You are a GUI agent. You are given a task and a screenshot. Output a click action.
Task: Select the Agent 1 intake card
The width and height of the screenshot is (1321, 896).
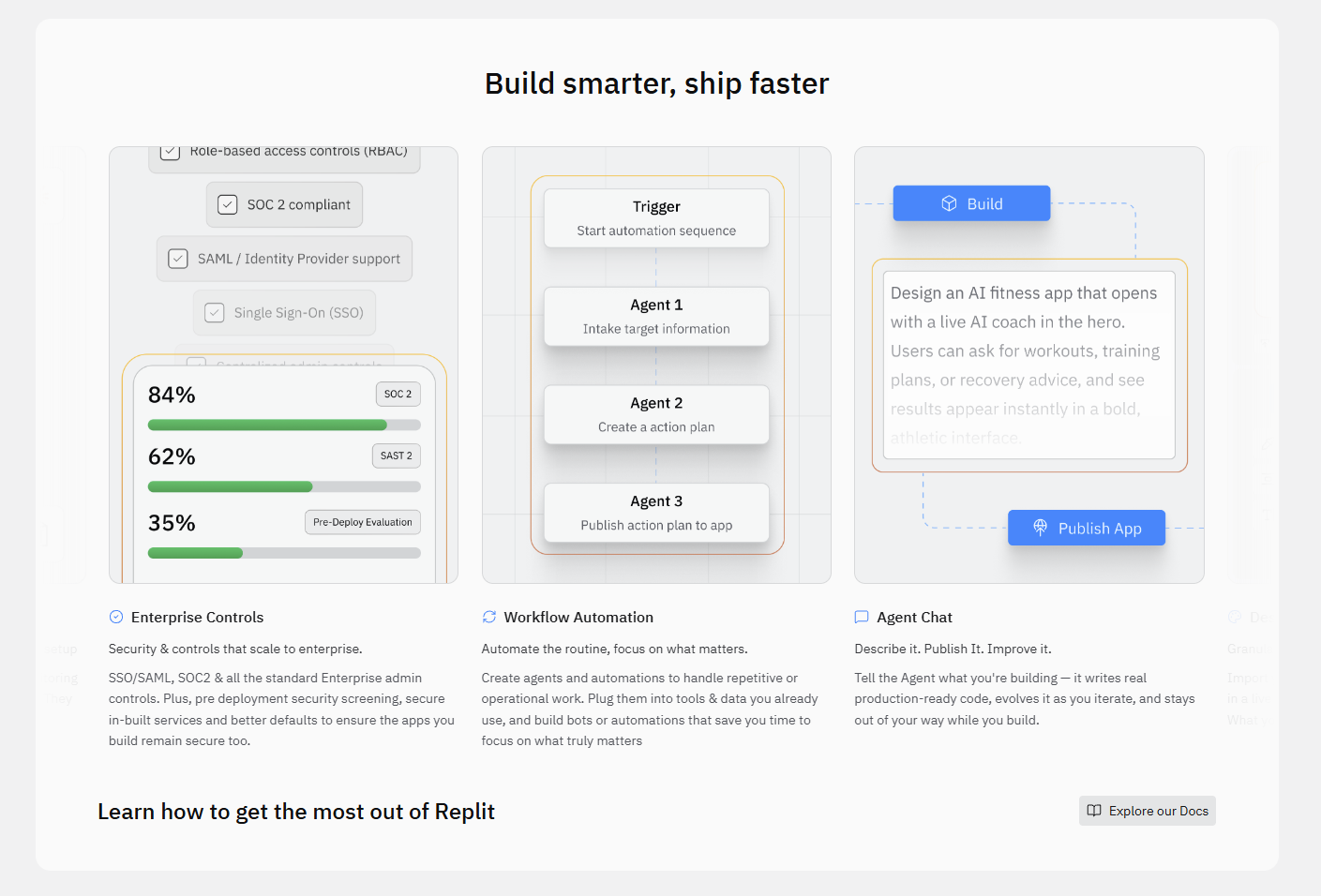pyautogui.click(x=656, y=317)
